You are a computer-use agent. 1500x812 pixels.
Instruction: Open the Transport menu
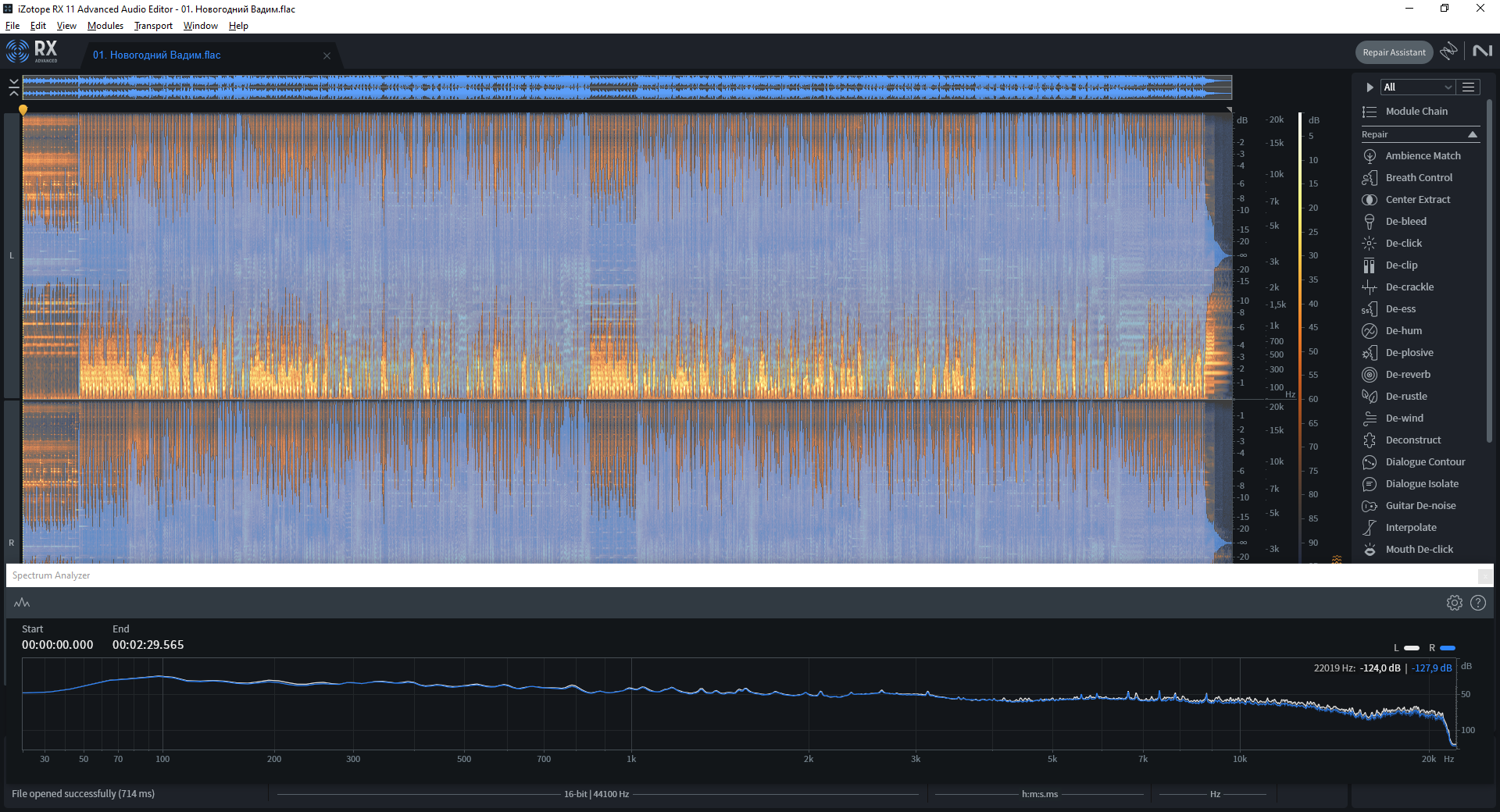[153, 26]
